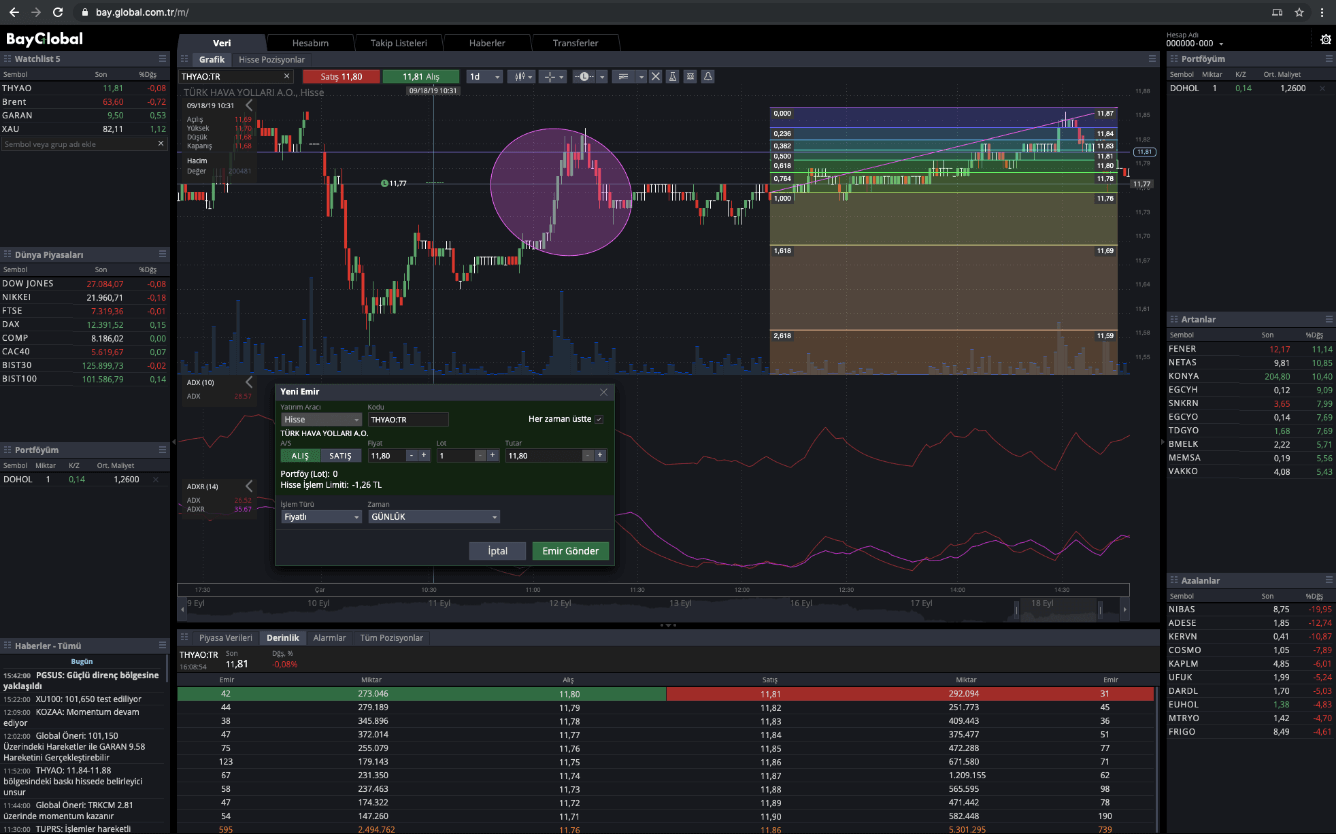Click the browser reload button

pyautogui.click(x=58, y=12)
